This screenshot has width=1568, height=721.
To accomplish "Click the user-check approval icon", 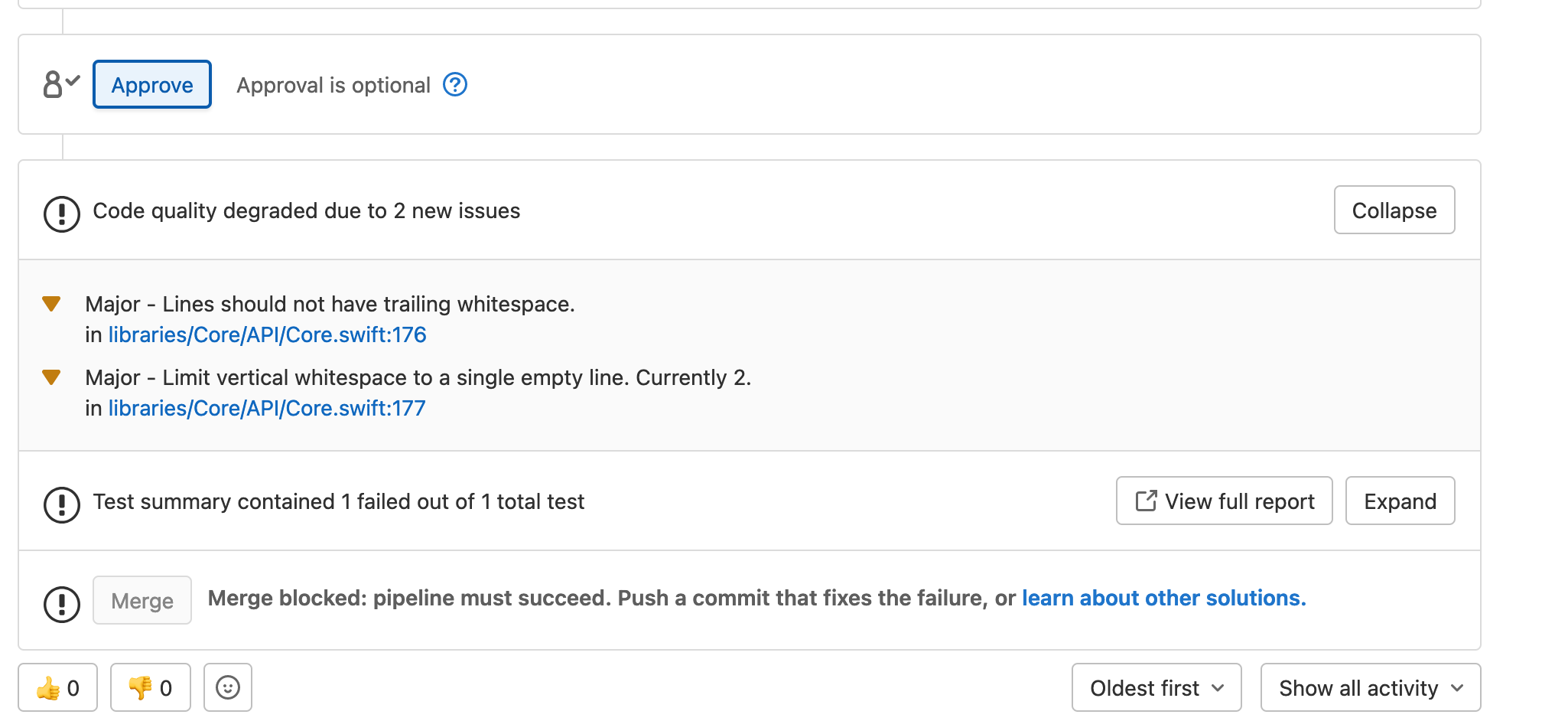I will point(60,84).
